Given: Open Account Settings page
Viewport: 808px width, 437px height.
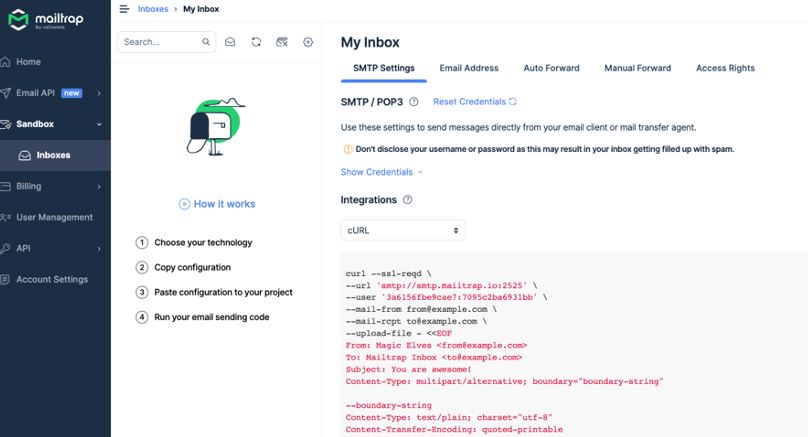Looking at the screenshot, I should coord(52,279).
